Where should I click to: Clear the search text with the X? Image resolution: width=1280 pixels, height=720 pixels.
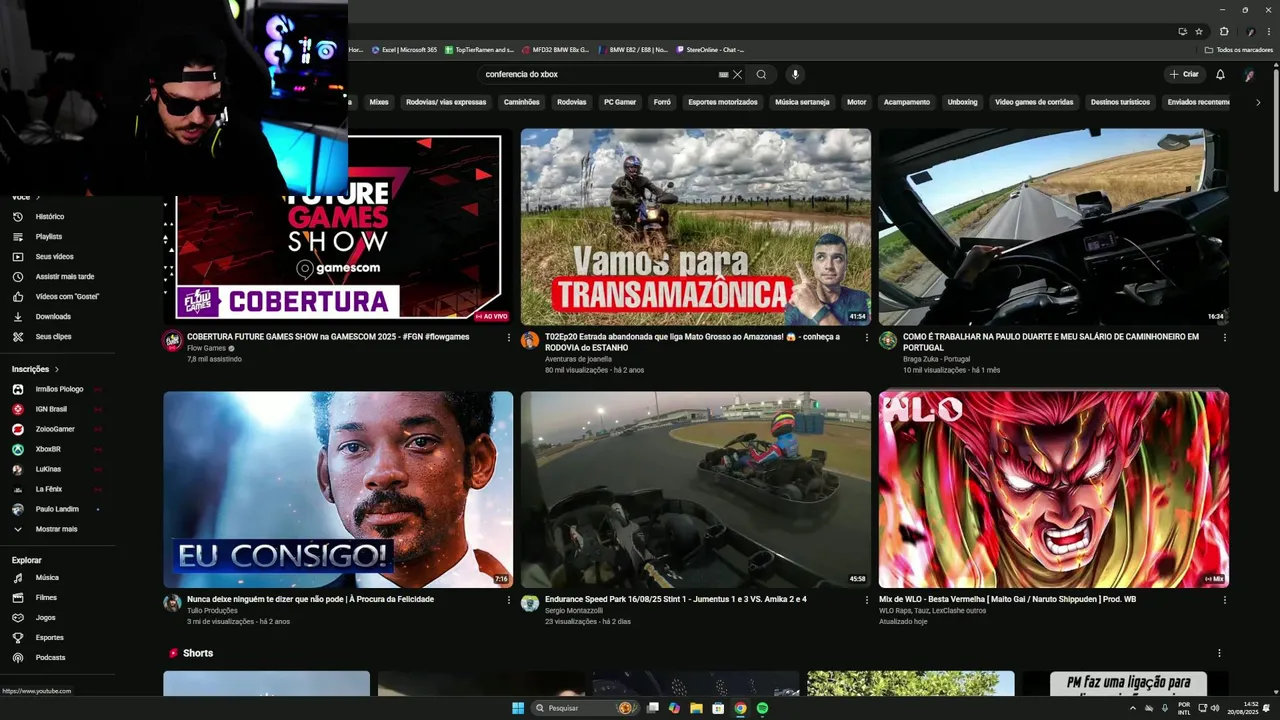tap(737, 74)
